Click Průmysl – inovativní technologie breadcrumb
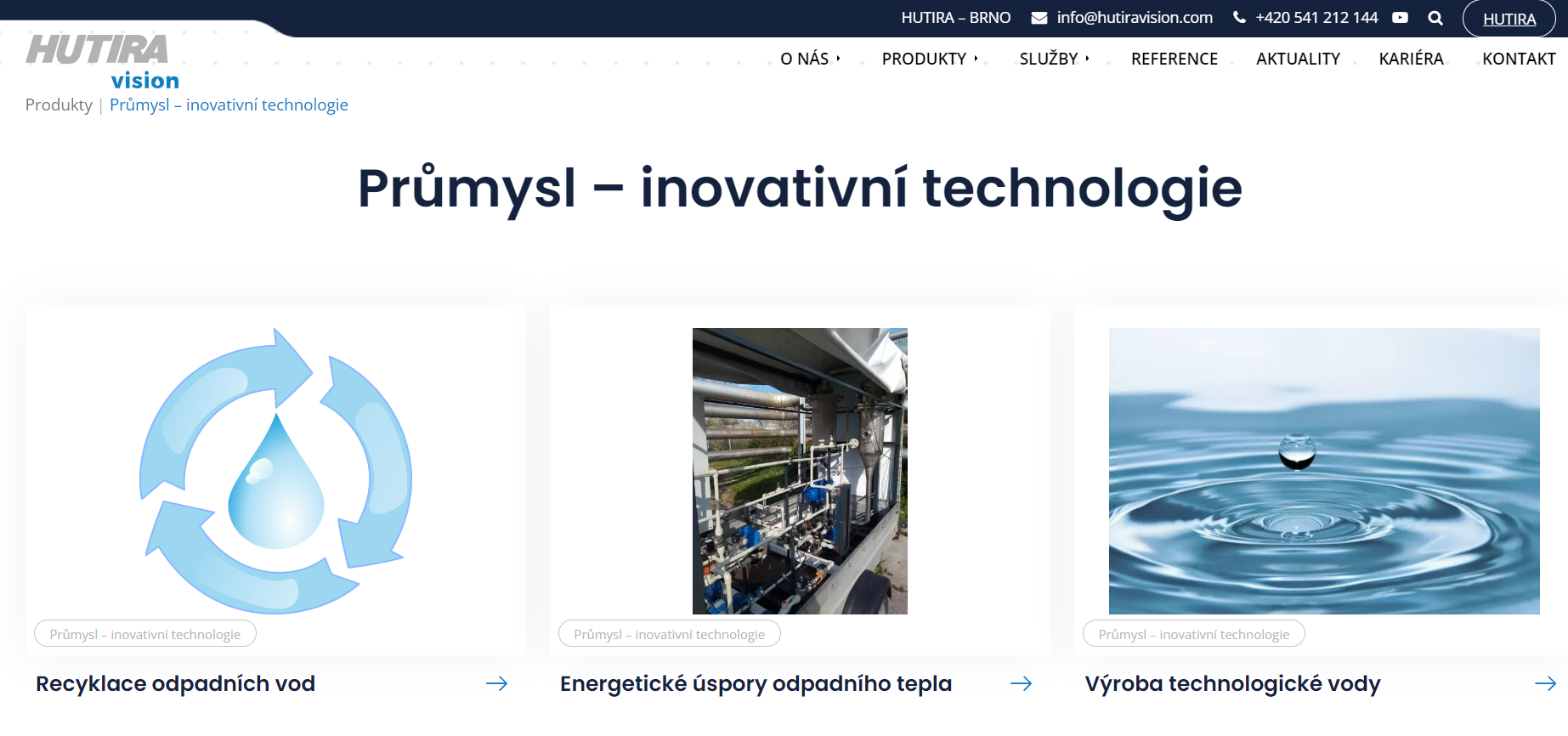 (229, 105)
